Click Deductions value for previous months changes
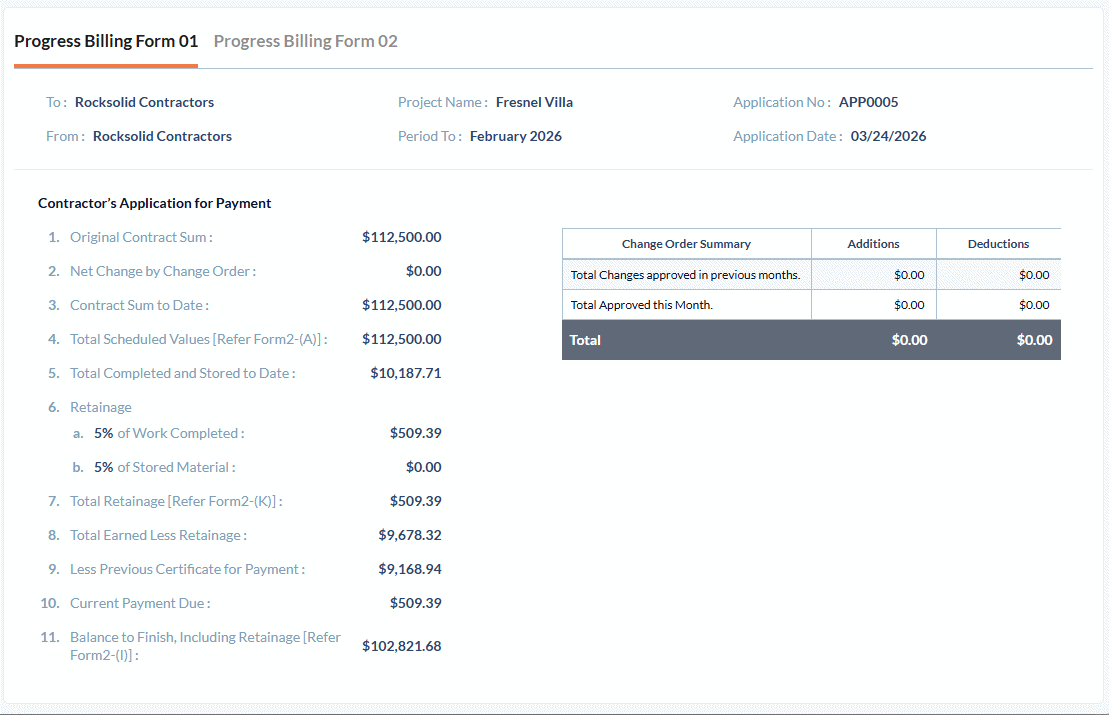This screenshot has width=1109, height=715. (1034, 274)
